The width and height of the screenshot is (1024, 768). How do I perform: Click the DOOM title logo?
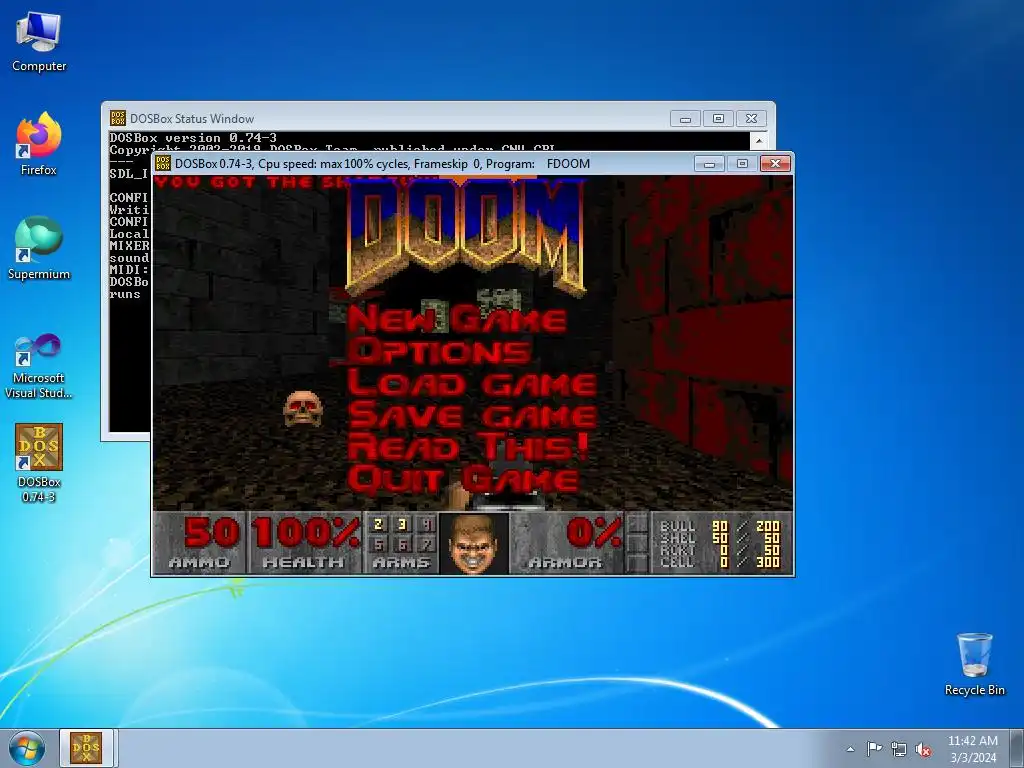[x=465, y=235]
